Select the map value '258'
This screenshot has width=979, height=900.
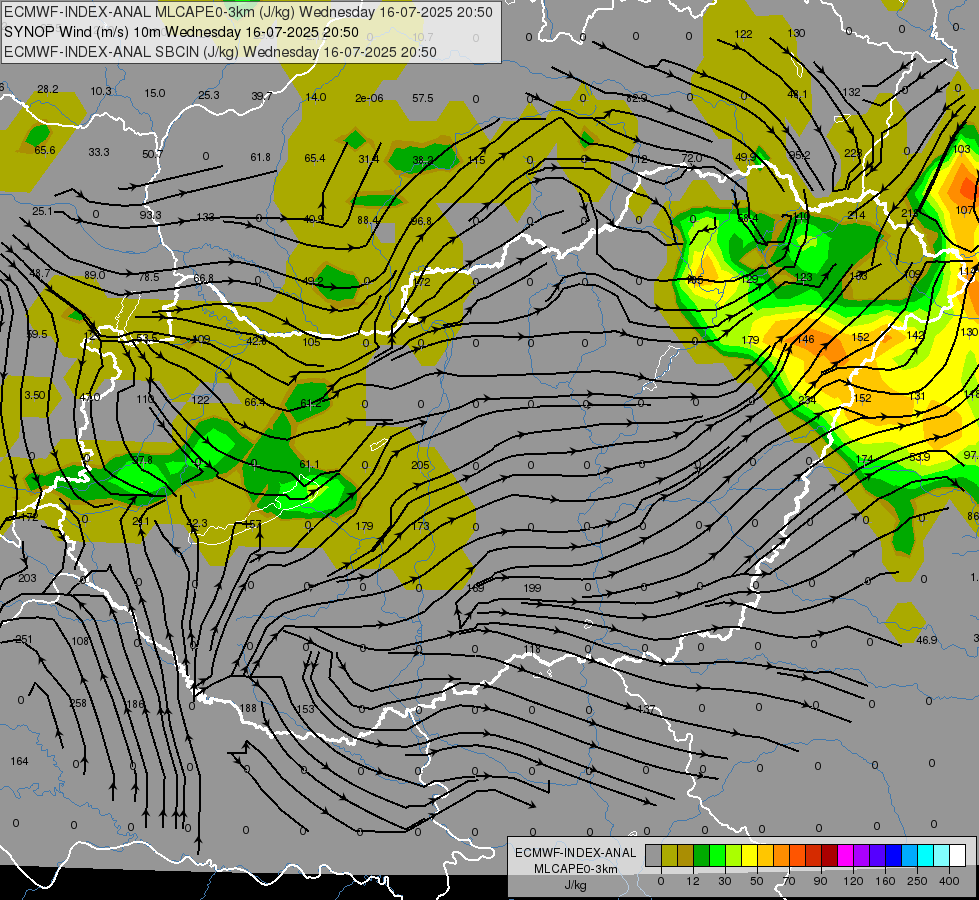point(78,703)
